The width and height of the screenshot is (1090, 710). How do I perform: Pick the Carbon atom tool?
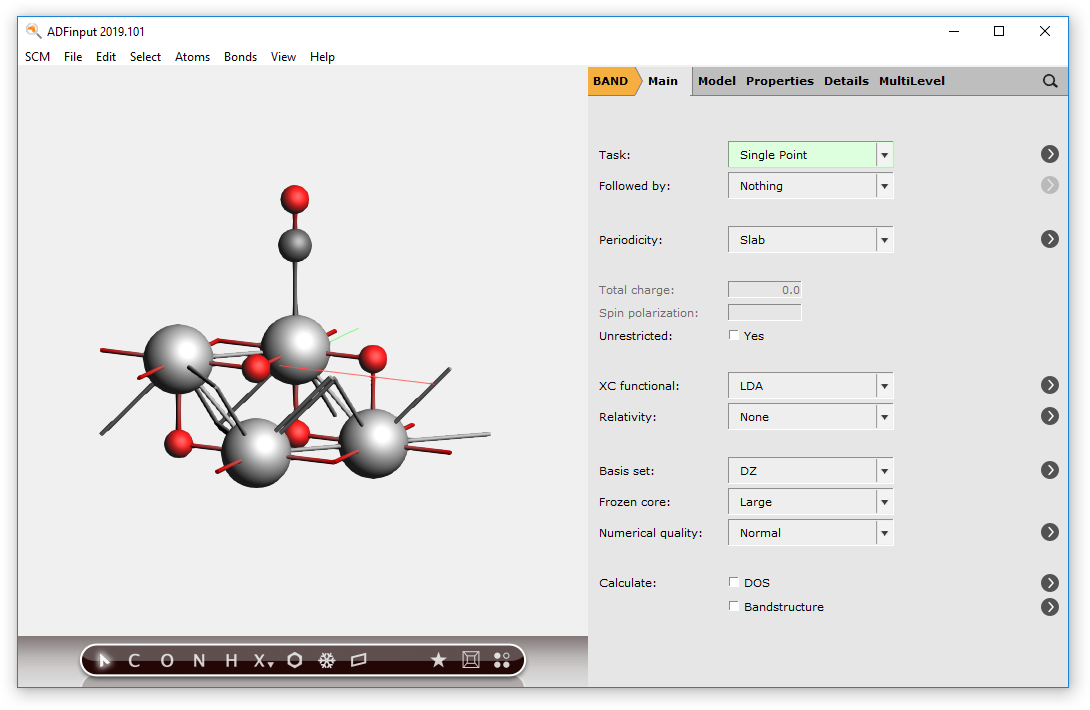[134, 661]
